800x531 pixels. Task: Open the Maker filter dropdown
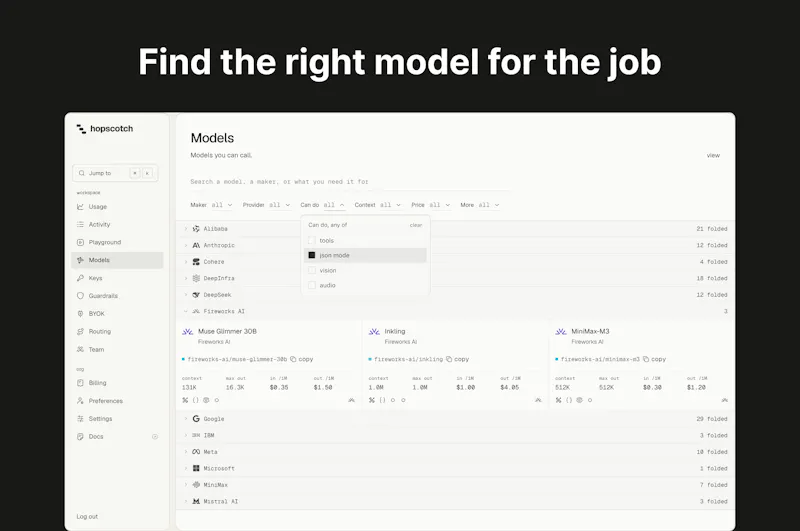[x=211, y=205]
